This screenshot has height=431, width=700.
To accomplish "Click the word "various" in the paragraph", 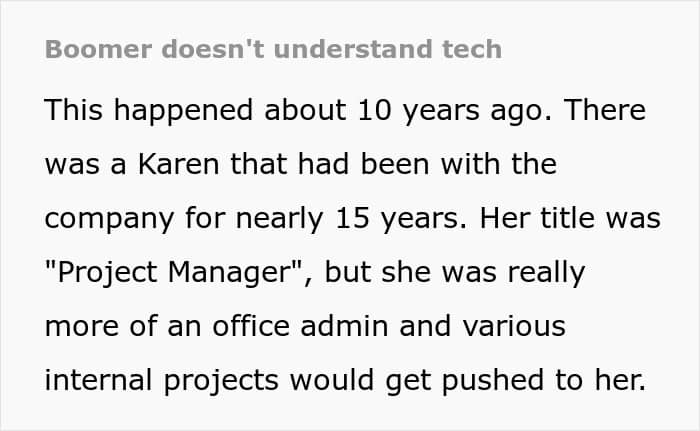I will (514, 326).
